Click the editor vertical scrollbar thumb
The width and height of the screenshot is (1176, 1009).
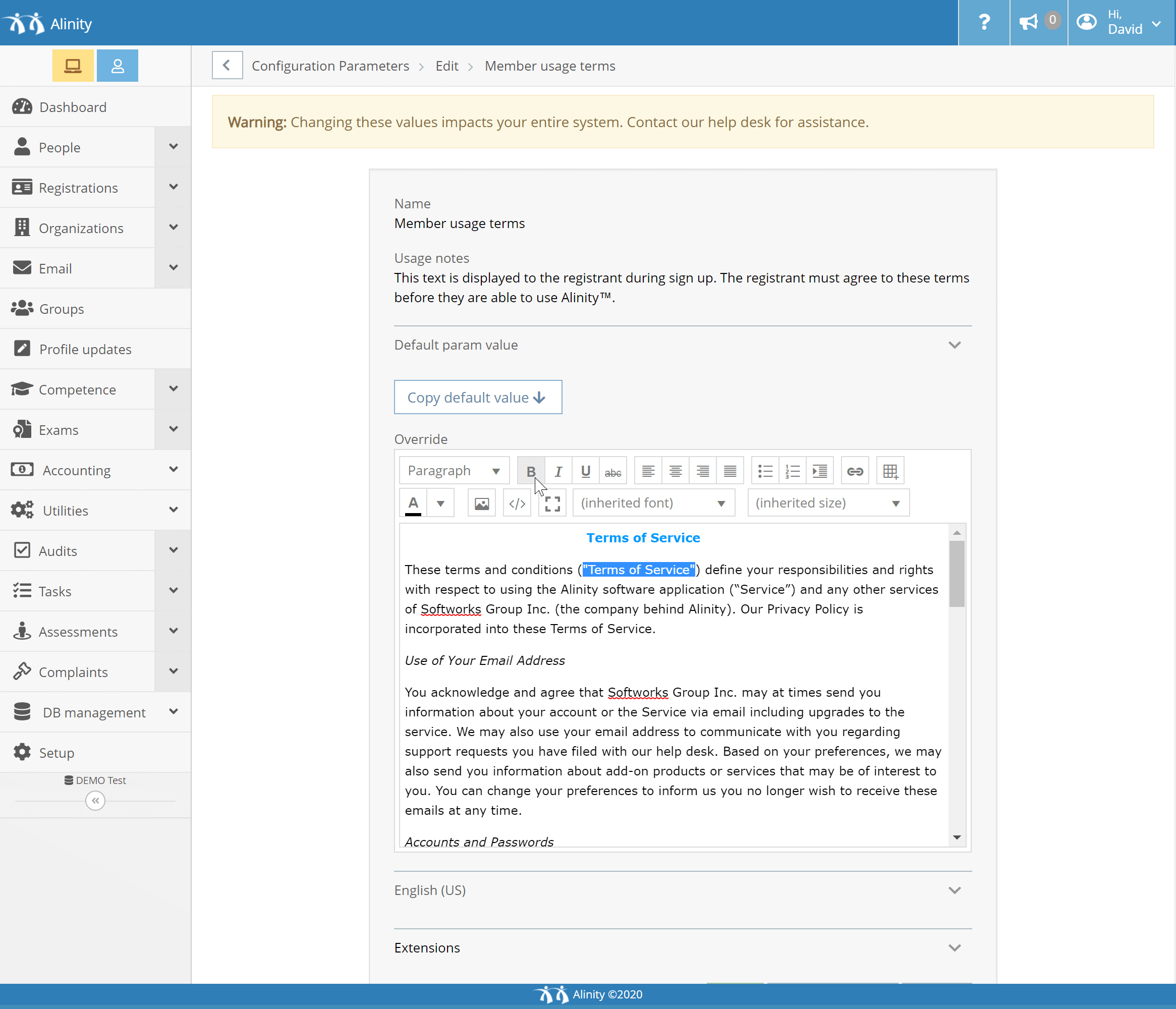[957, 574]
